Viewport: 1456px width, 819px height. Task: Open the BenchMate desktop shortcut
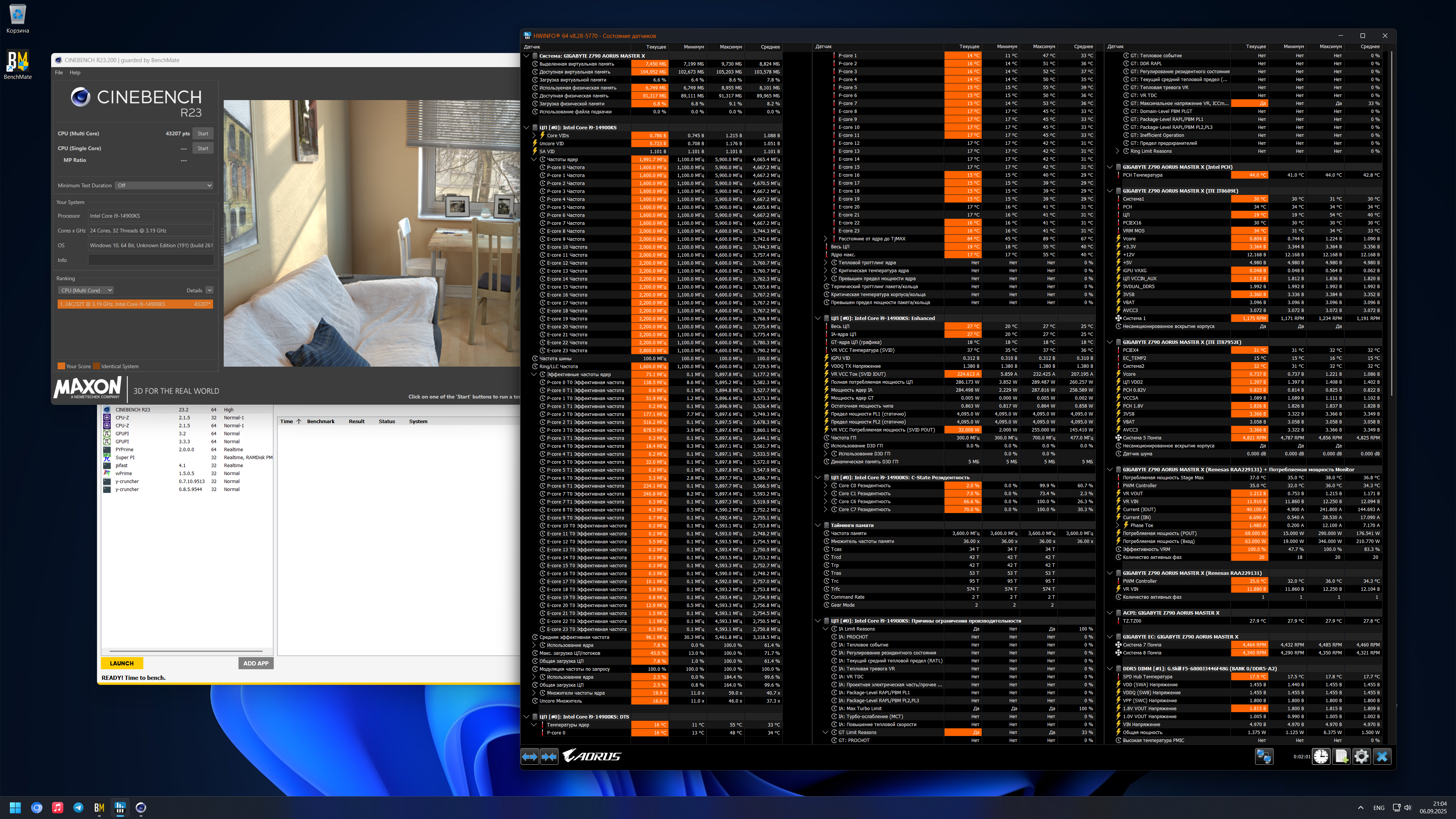17,64
